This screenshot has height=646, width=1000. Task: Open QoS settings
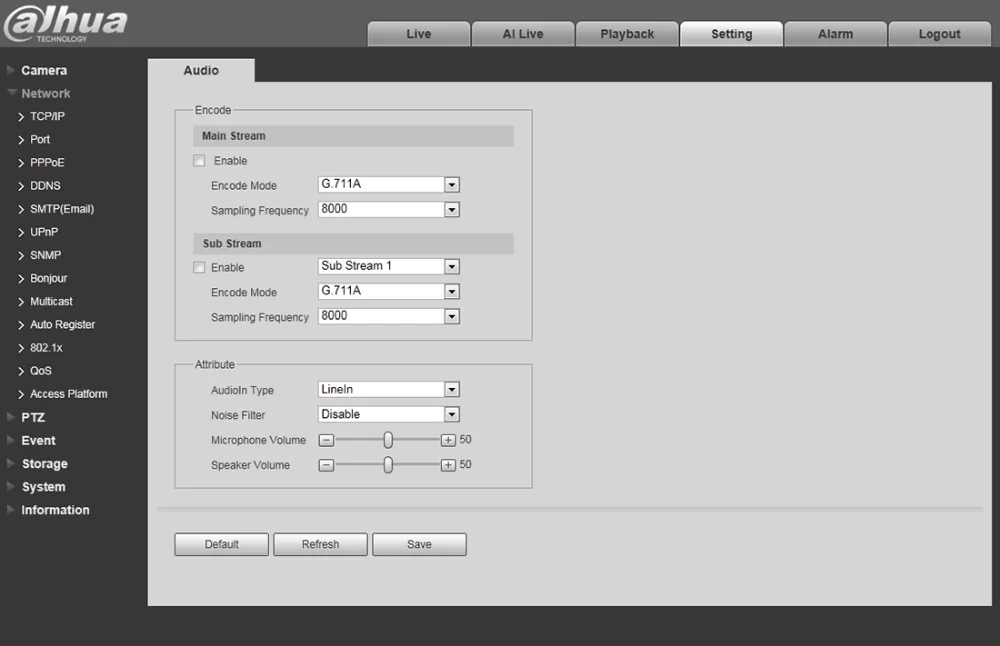(41, 371)
